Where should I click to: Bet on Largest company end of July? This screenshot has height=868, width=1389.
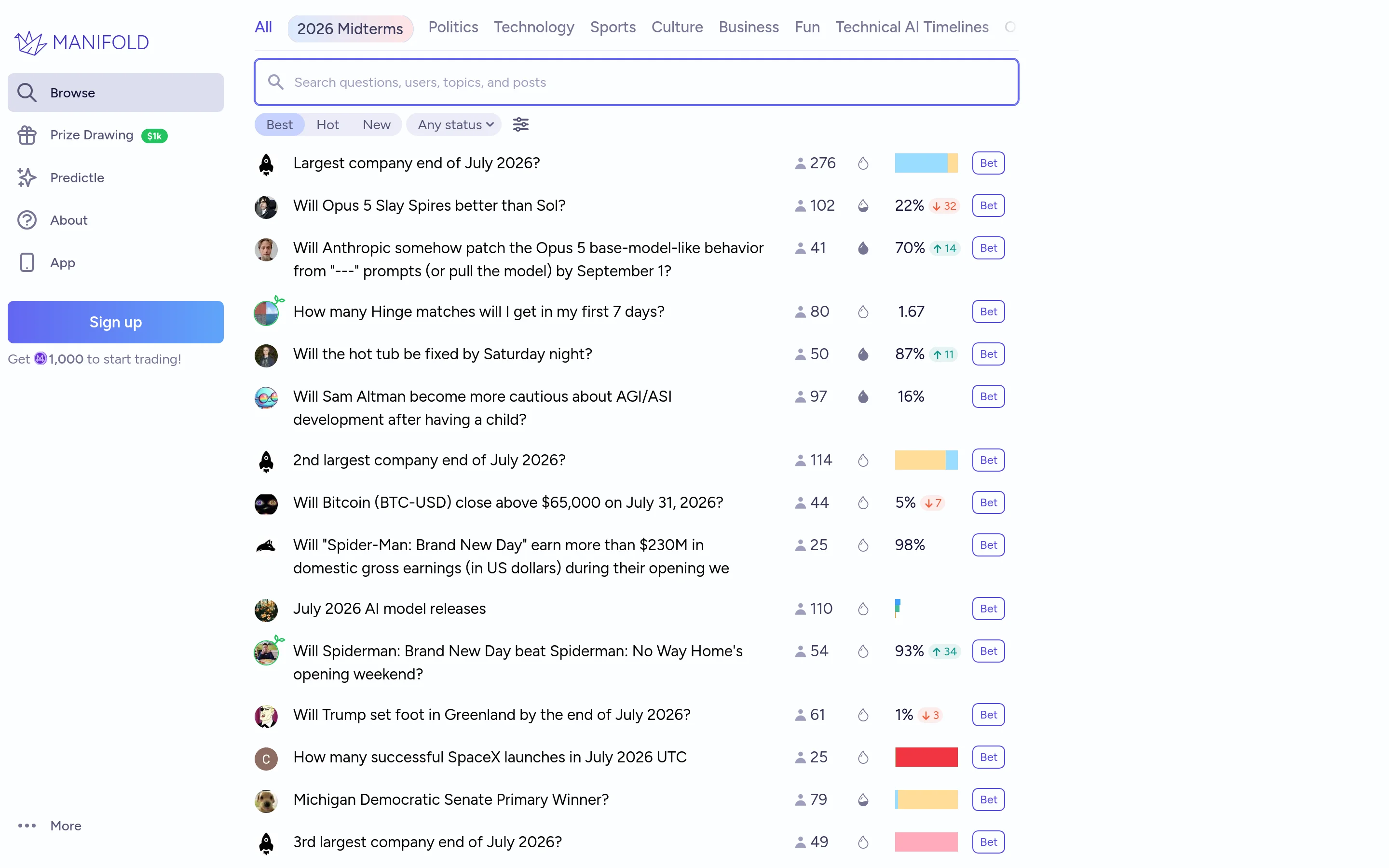click(988, 163)
